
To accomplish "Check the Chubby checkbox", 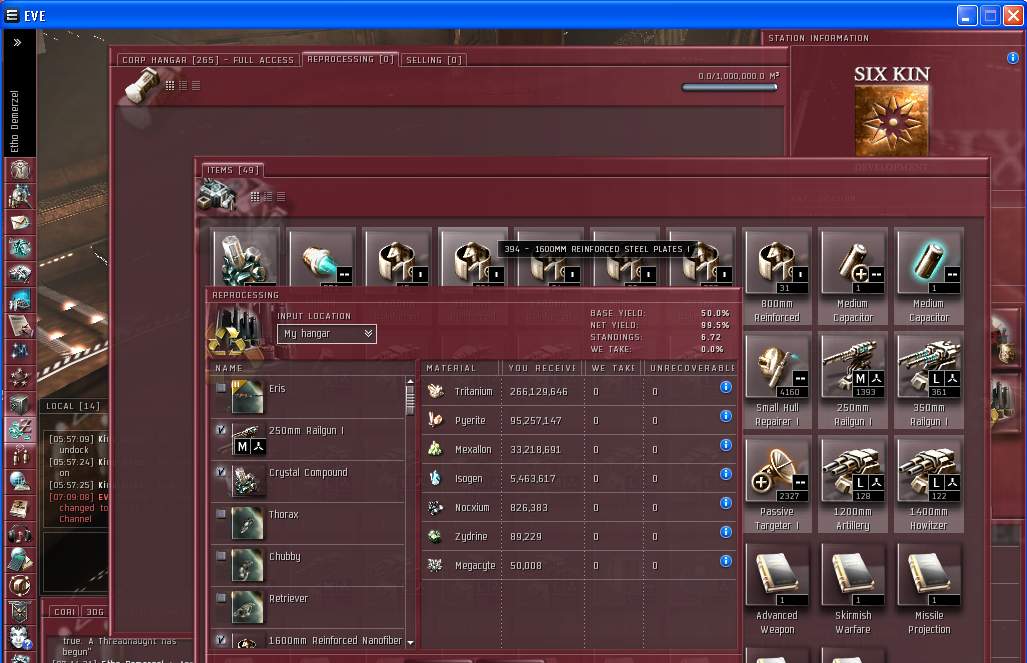I will (221, 556).
